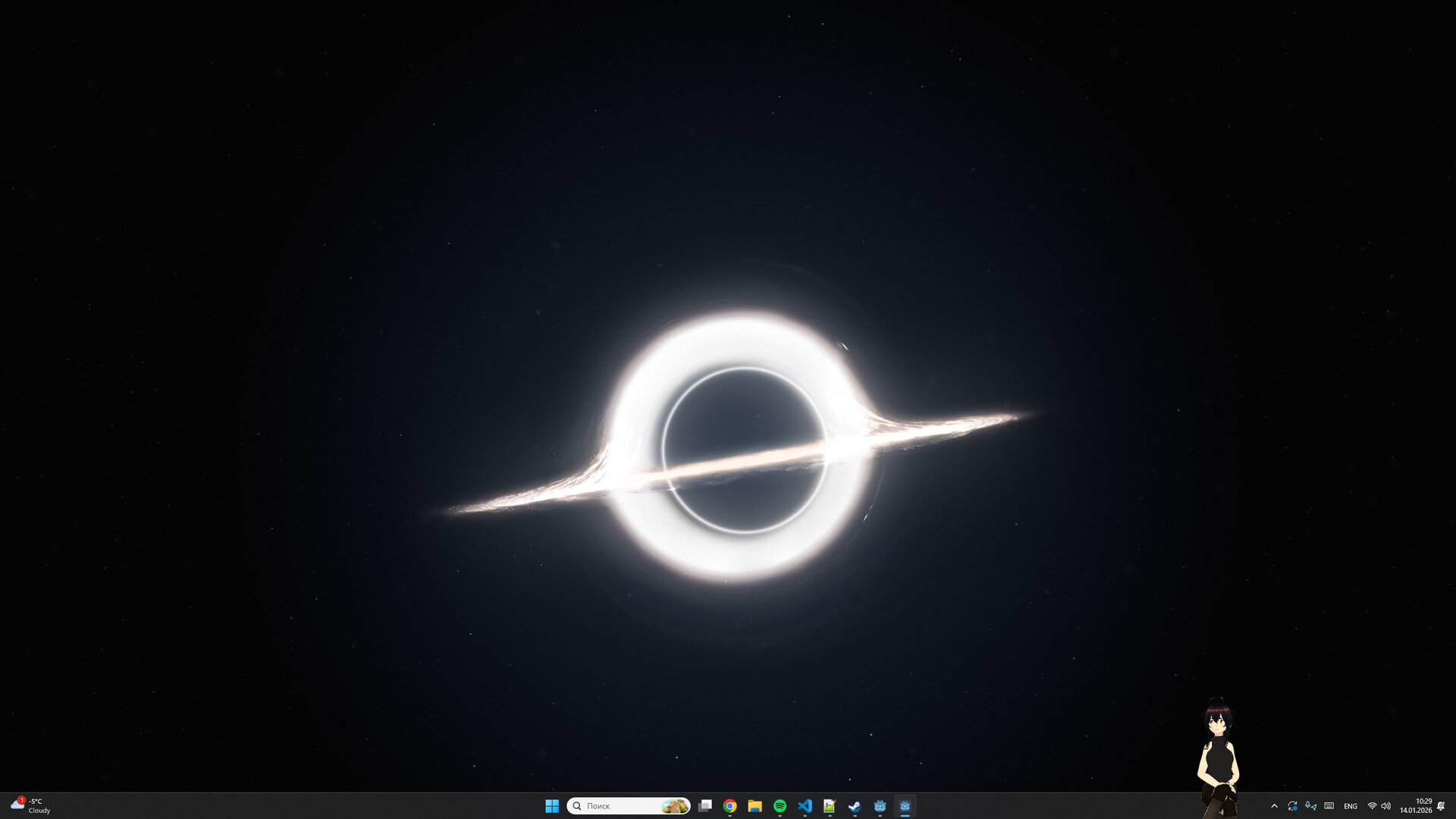Open Spotify from the taskbar

(780, 806)
